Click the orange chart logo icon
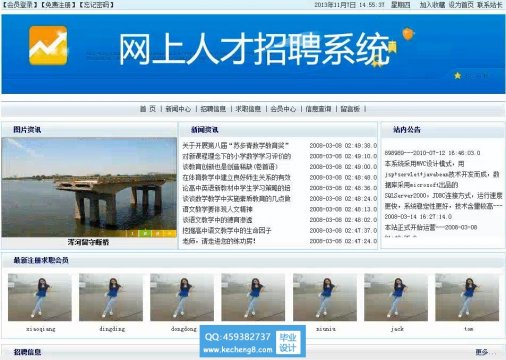506x360 pixels. (x=48, y=45)
